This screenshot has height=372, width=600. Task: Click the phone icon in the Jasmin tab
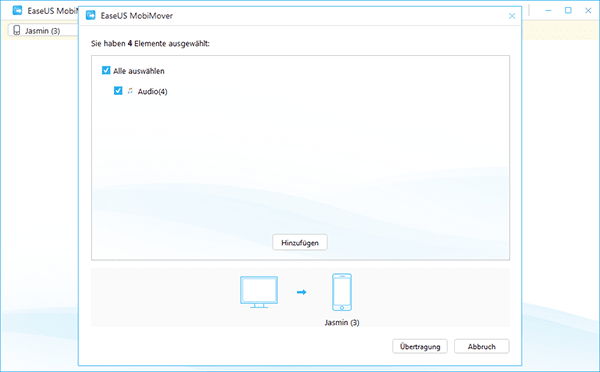click(x=16, y=30)
